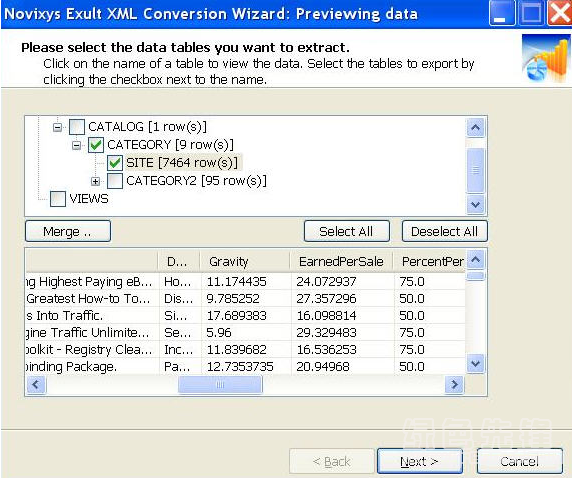
Task: Select Gravity cell 11.839682
Action: pos(246,349)
